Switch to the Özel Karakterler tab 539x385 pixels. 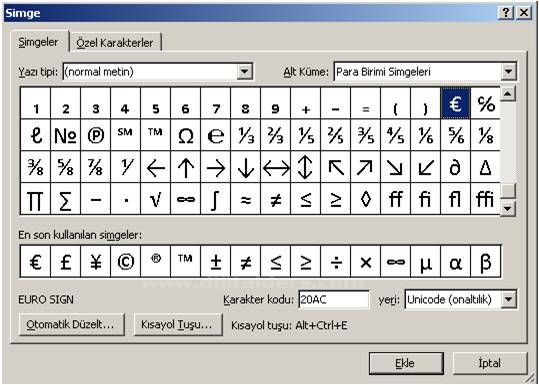115,43
